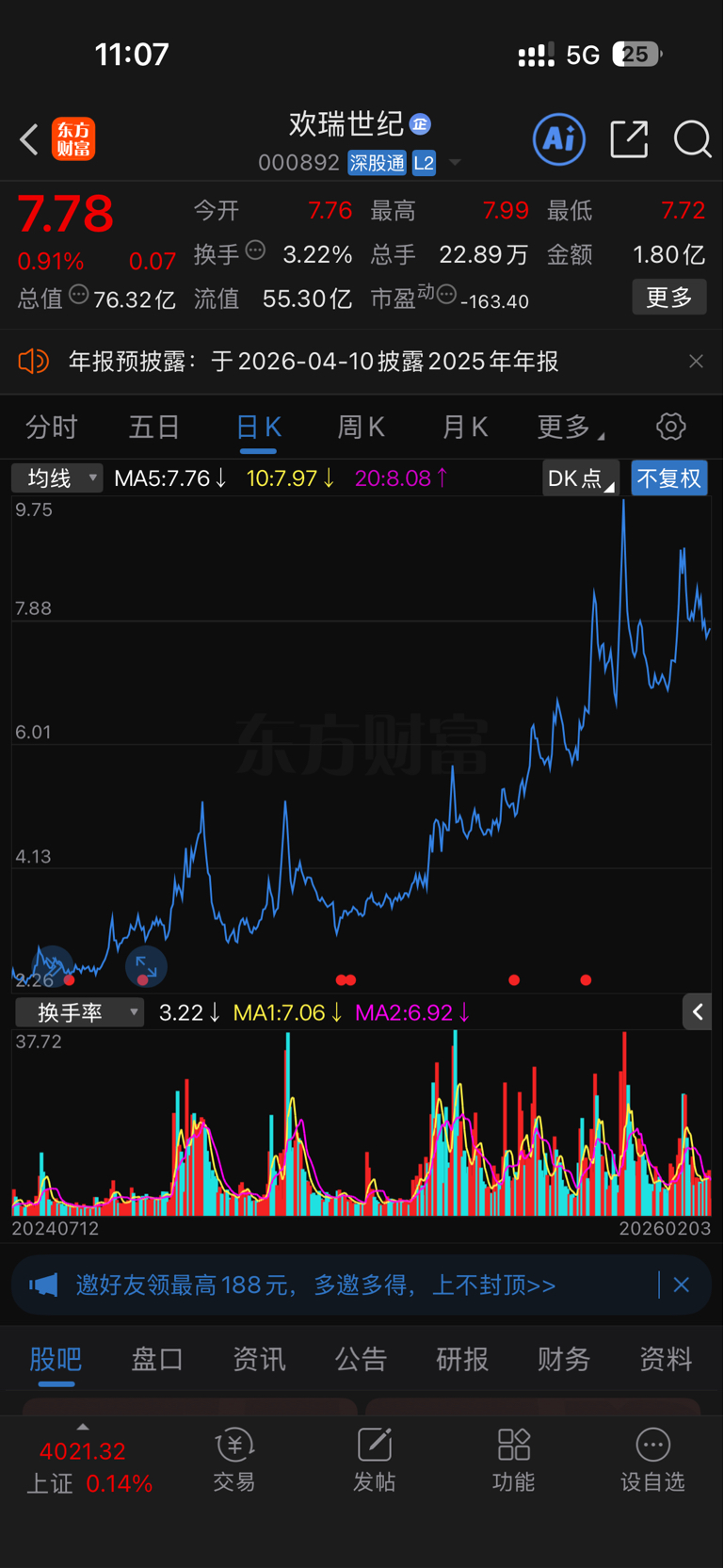Tap the chart draw-line tool icon

click(52, 965)
